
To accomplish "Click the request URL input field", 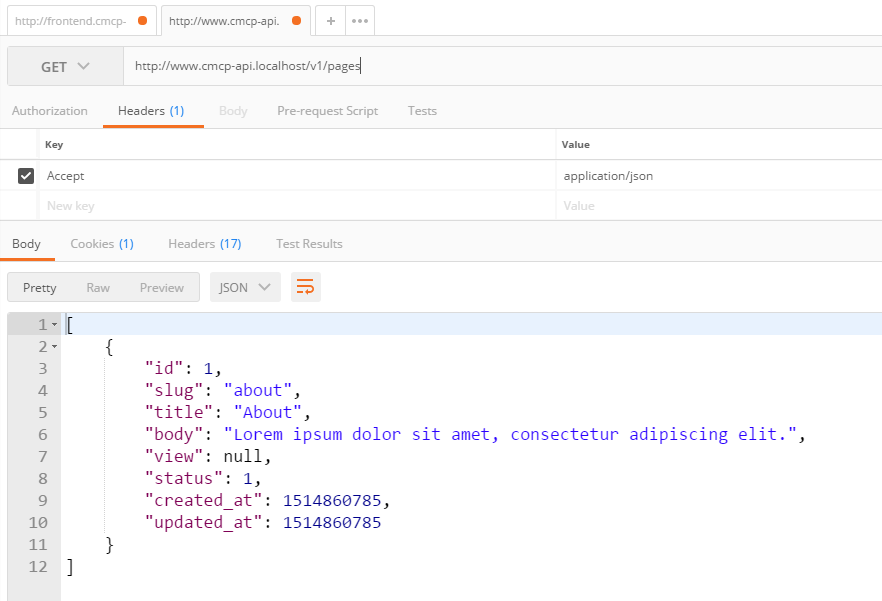I will click(500, 67).
